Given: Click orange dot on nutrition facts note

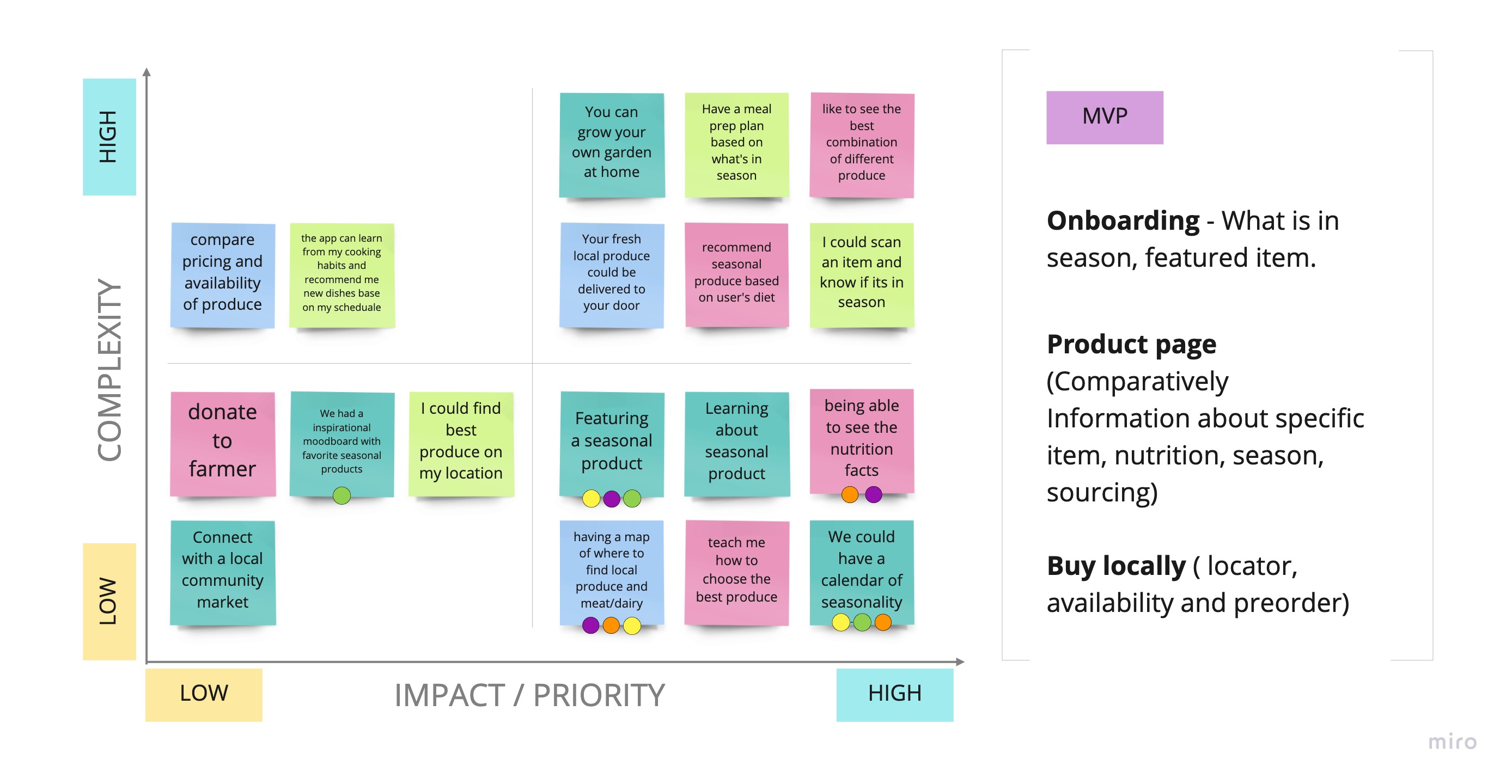Looking at the screenshot, I should [849, 494].
